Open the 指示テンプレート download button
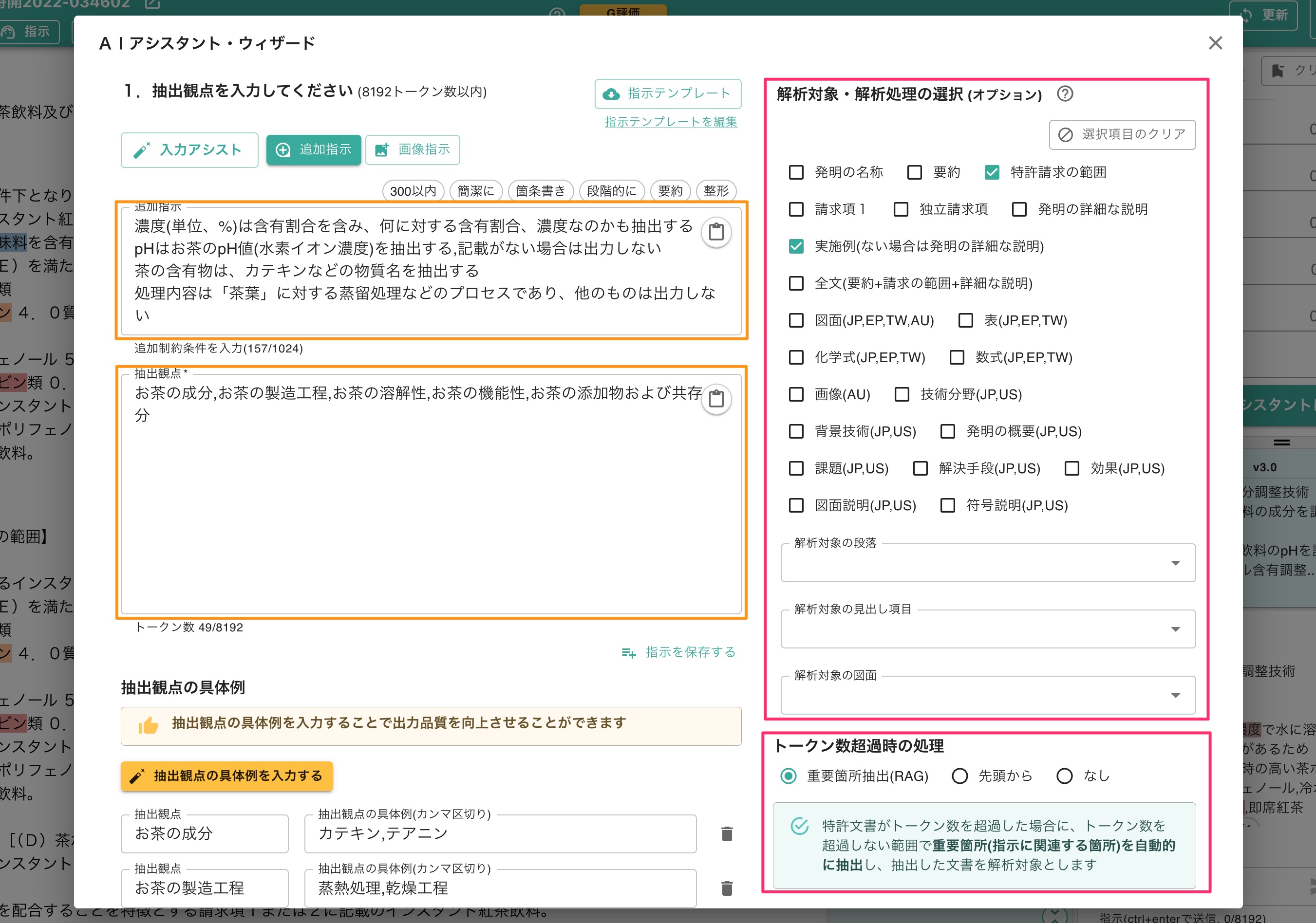This screenshot has width=1316, height=923. click(668, 93)
